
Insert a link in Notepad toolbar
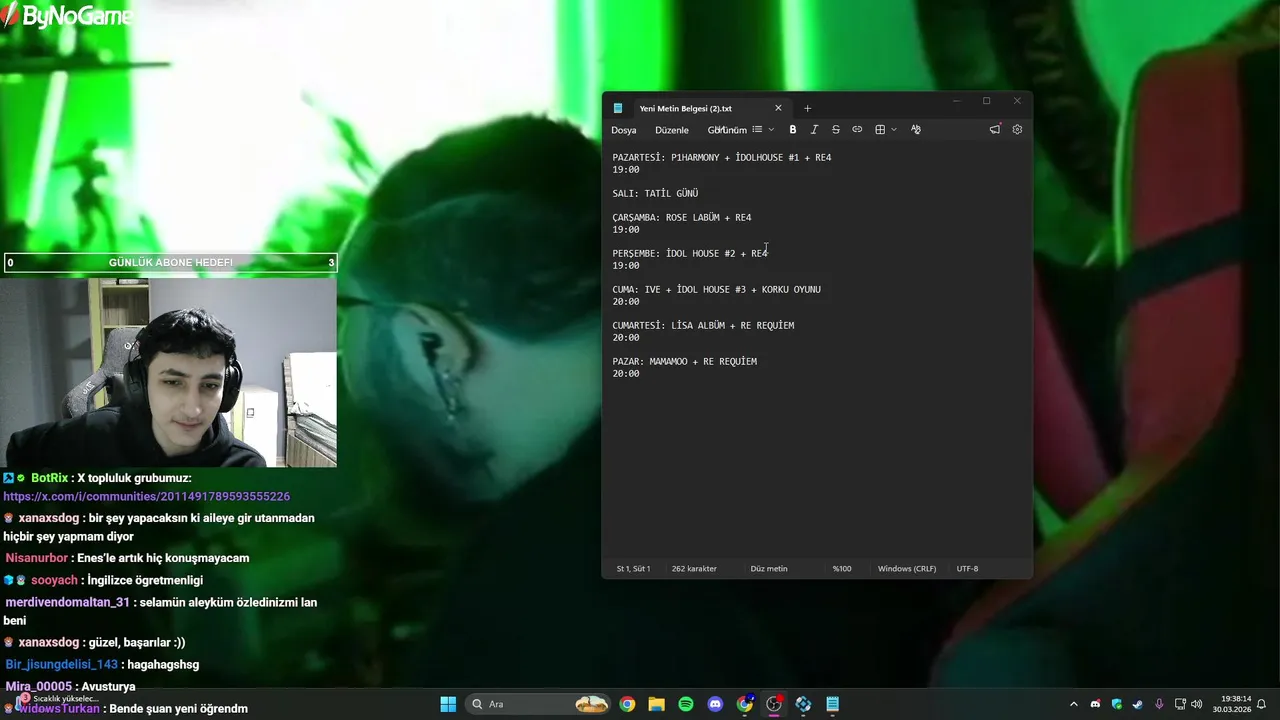[857, 130]
